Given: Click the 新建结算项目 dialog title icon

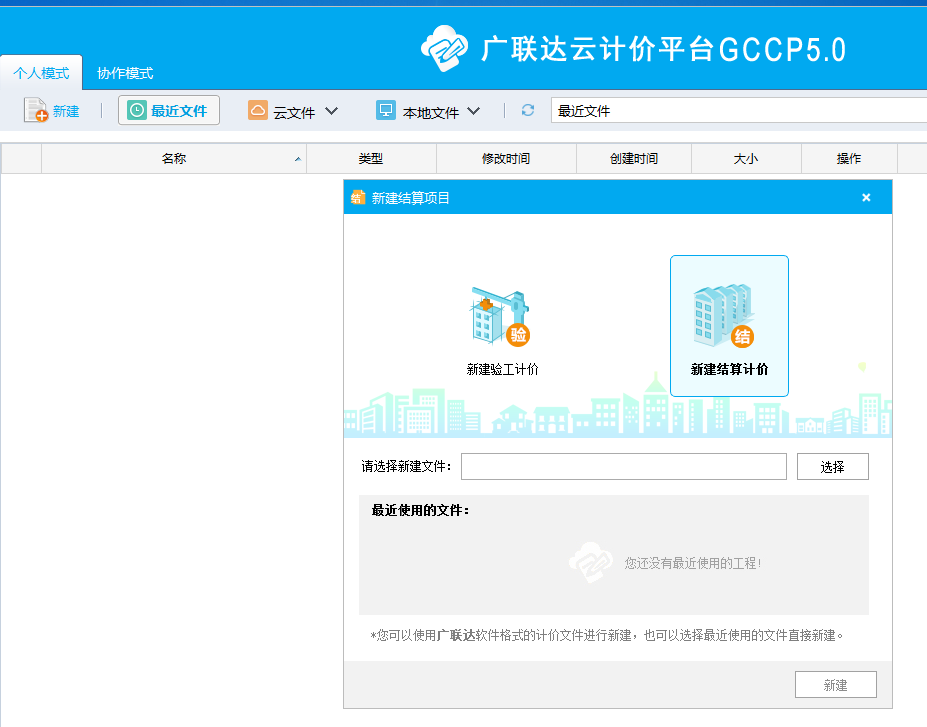Looking at the screenshot, I should coord(358,197).
